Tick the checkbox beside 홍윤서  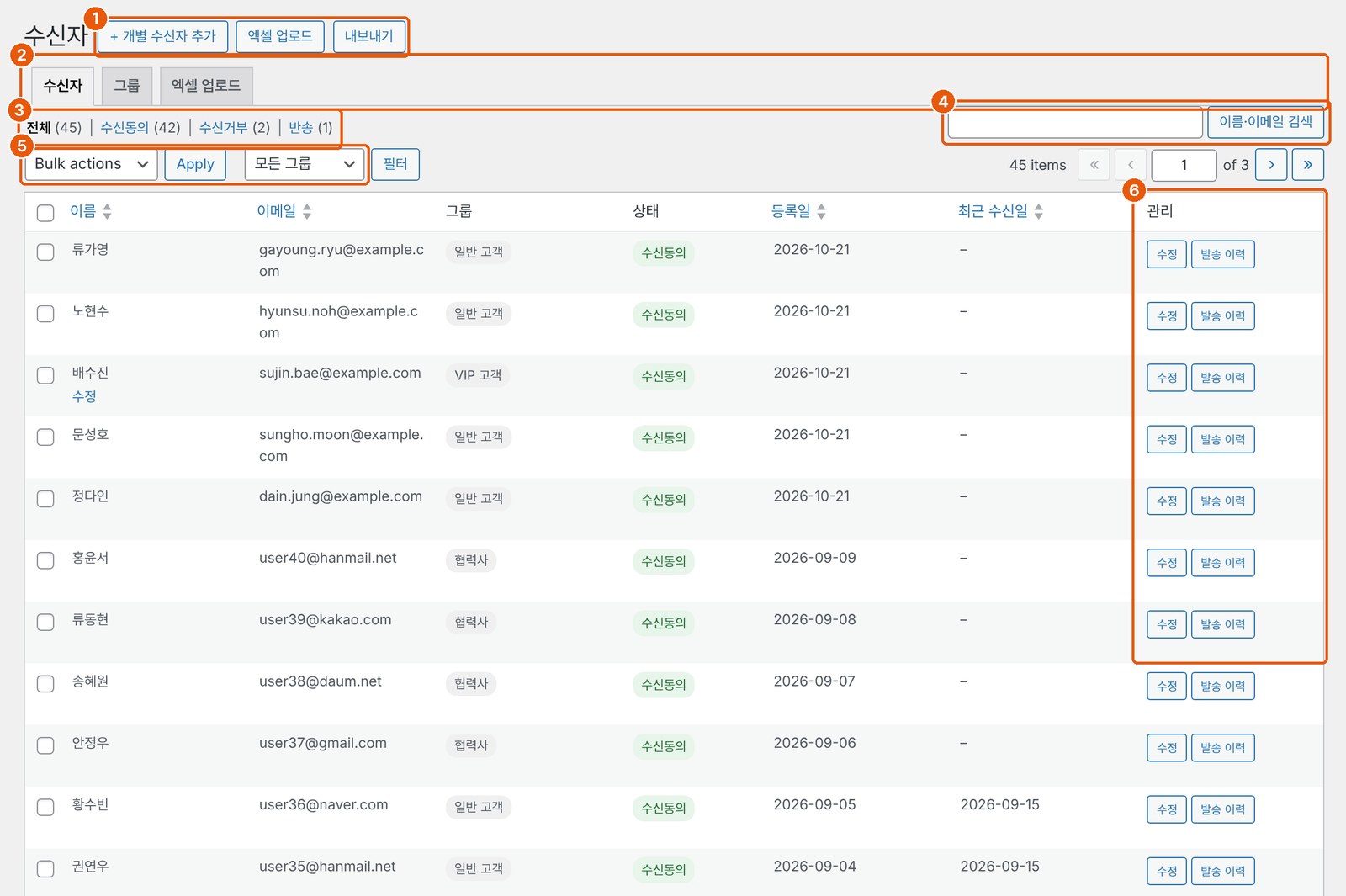45,560
